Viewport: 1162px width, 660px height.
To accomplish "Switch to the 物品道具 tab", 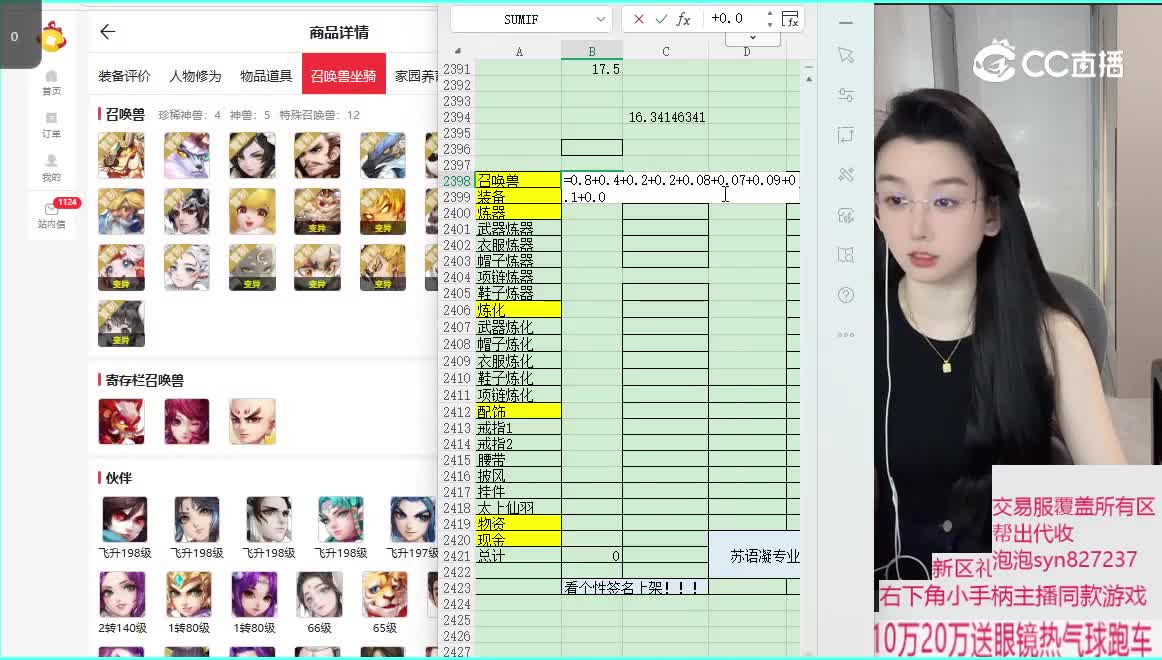I will (266, 76).
